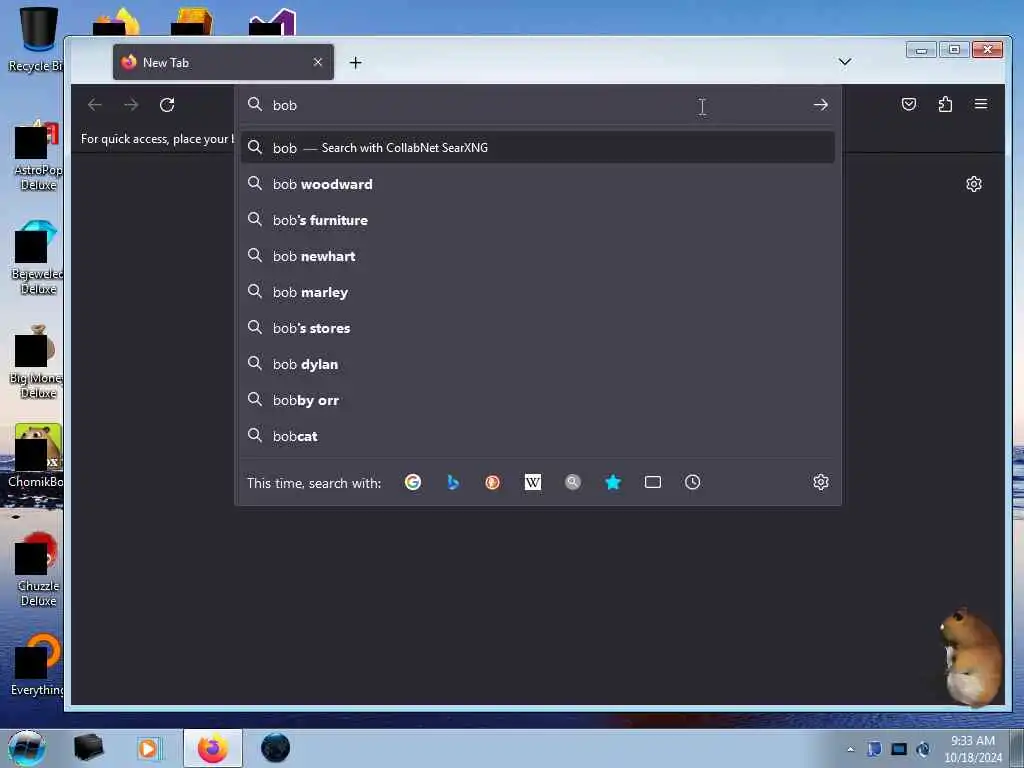Pick suggestion 'bob's furniture'
Screen dimensions: 1024x768
[x=537, y=220]
